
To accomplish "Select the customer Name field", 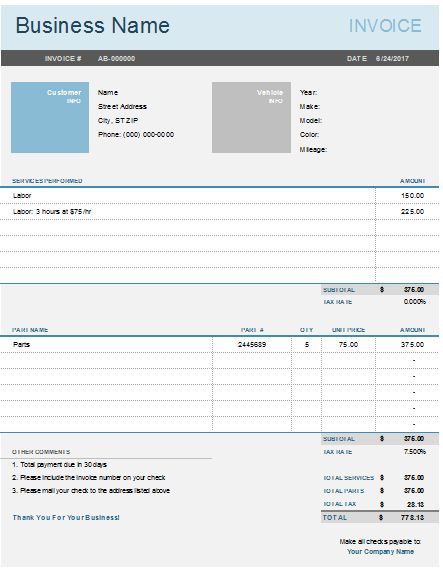I will [108, 92].
